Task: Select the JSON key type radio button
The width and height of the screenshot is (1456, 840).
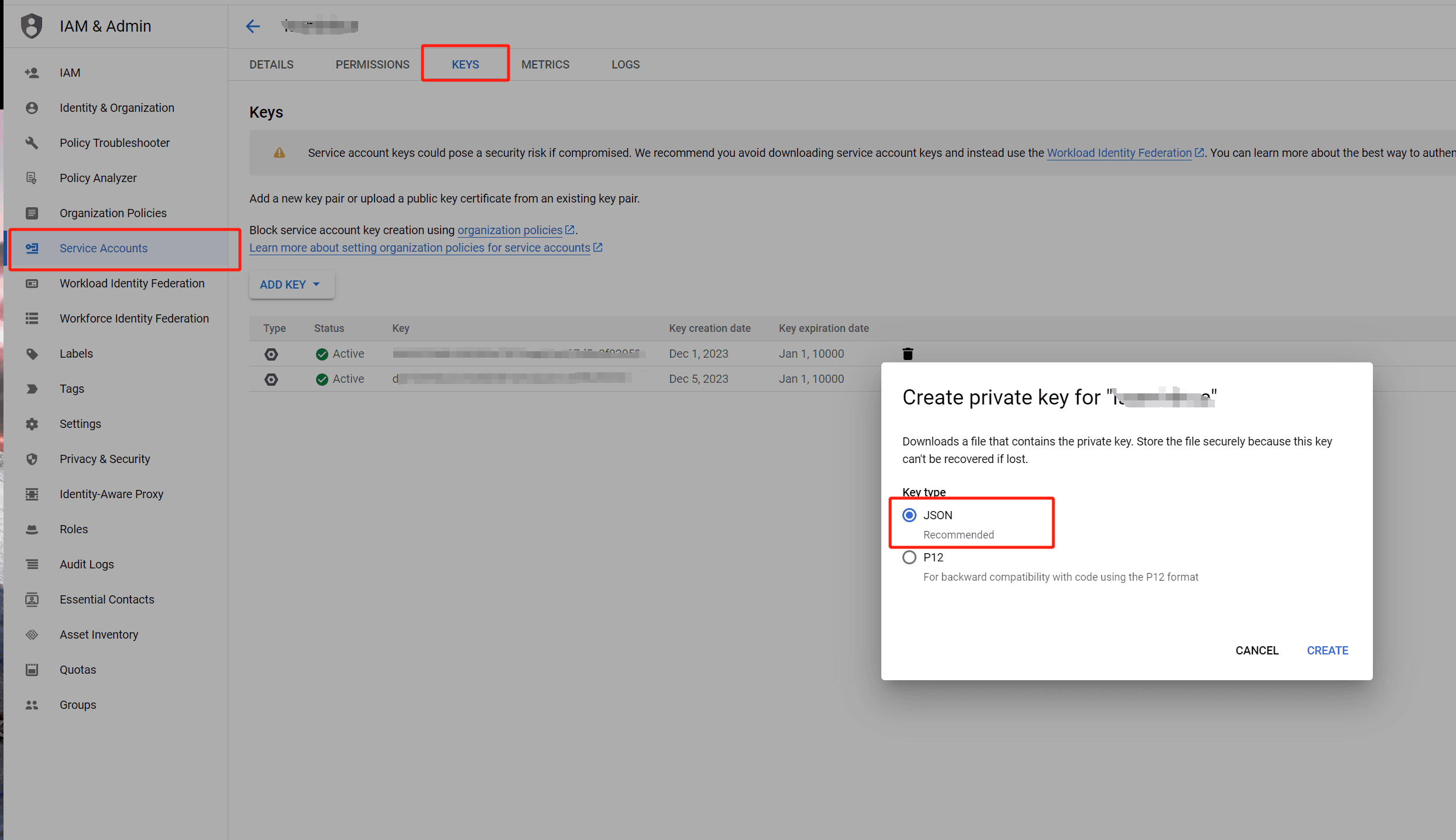Action: point(909,515)
